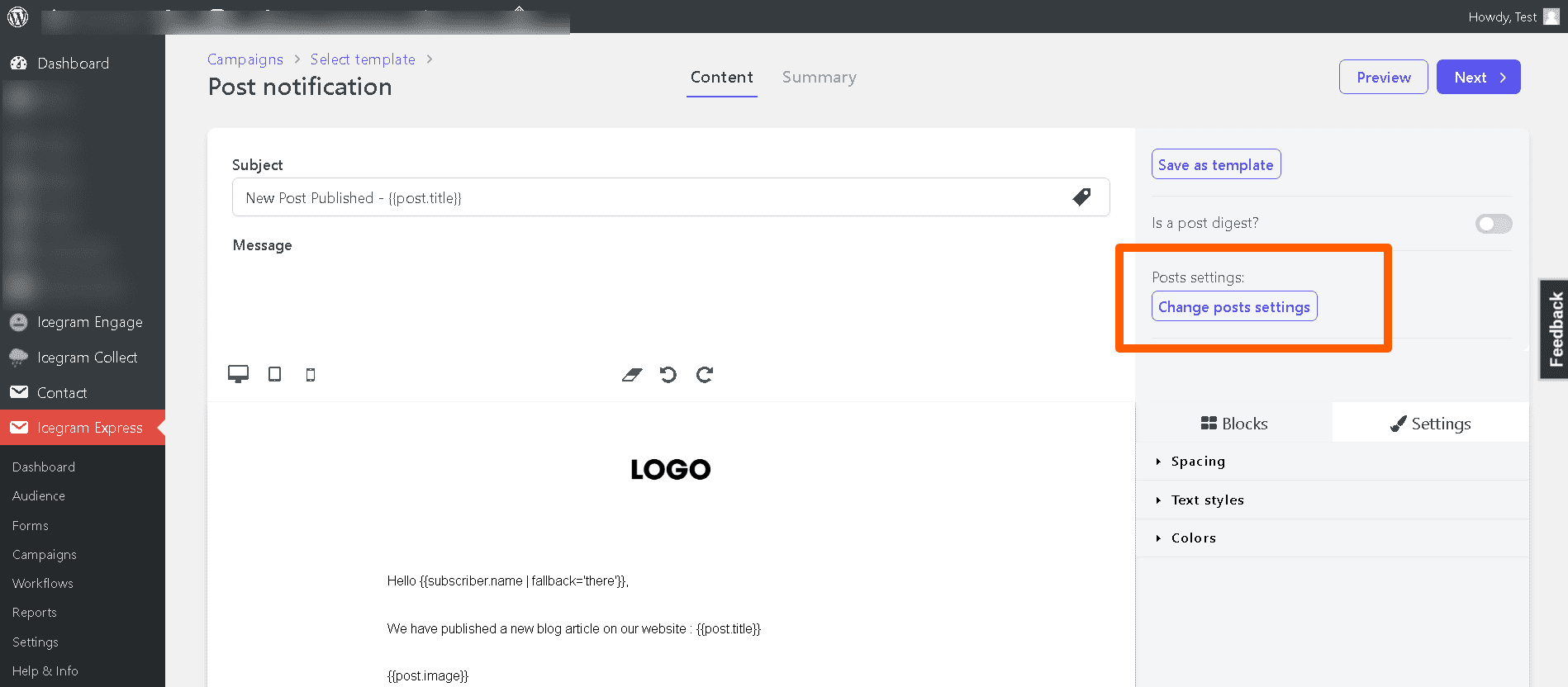Click Change posts settings button

pyautogui.click(x=1234, y=306)
